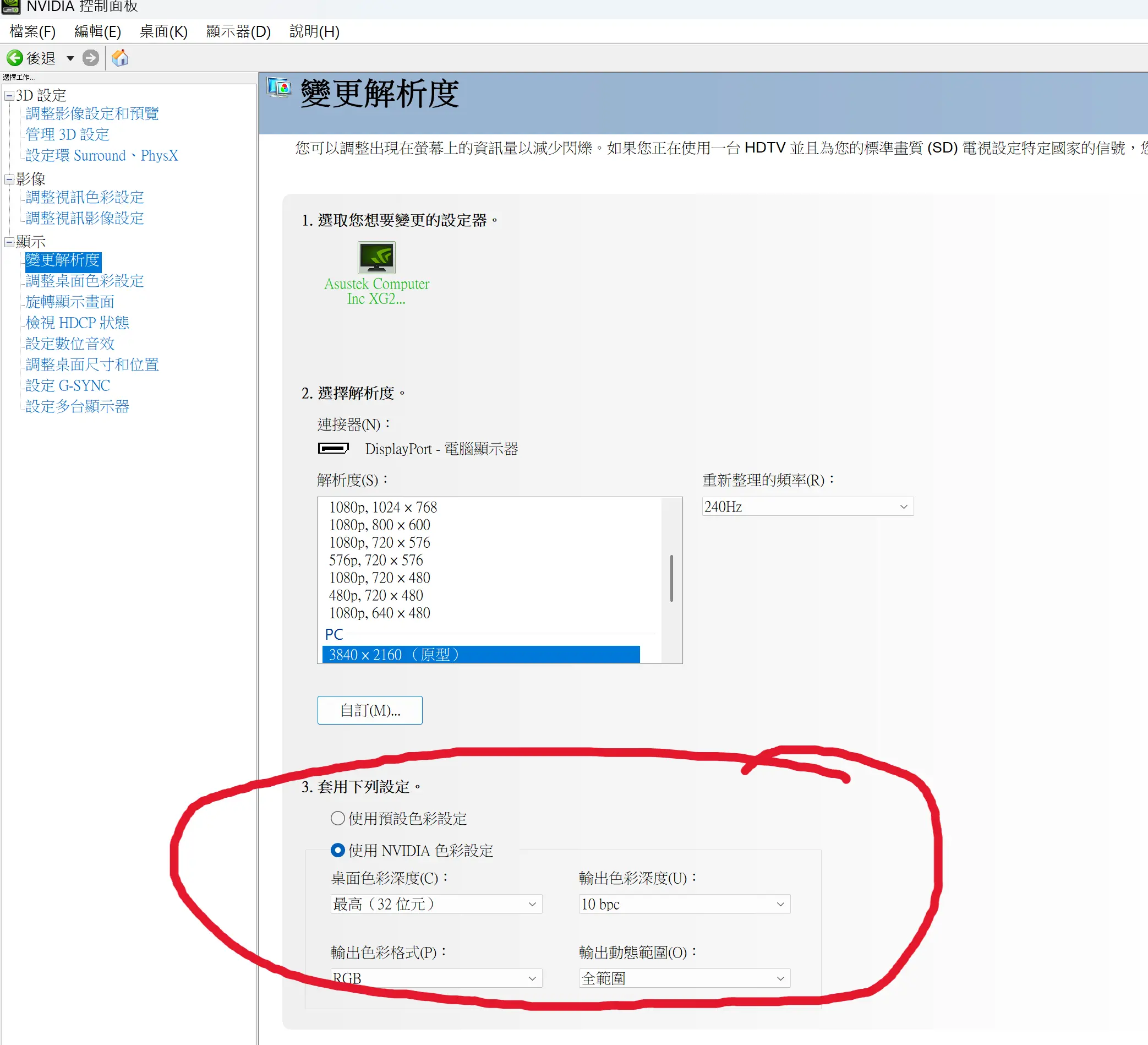This screenshot has width=1148, height=1045.
Task: Click the DisplayPort connector icon
Action: click(x=334, y=448)
